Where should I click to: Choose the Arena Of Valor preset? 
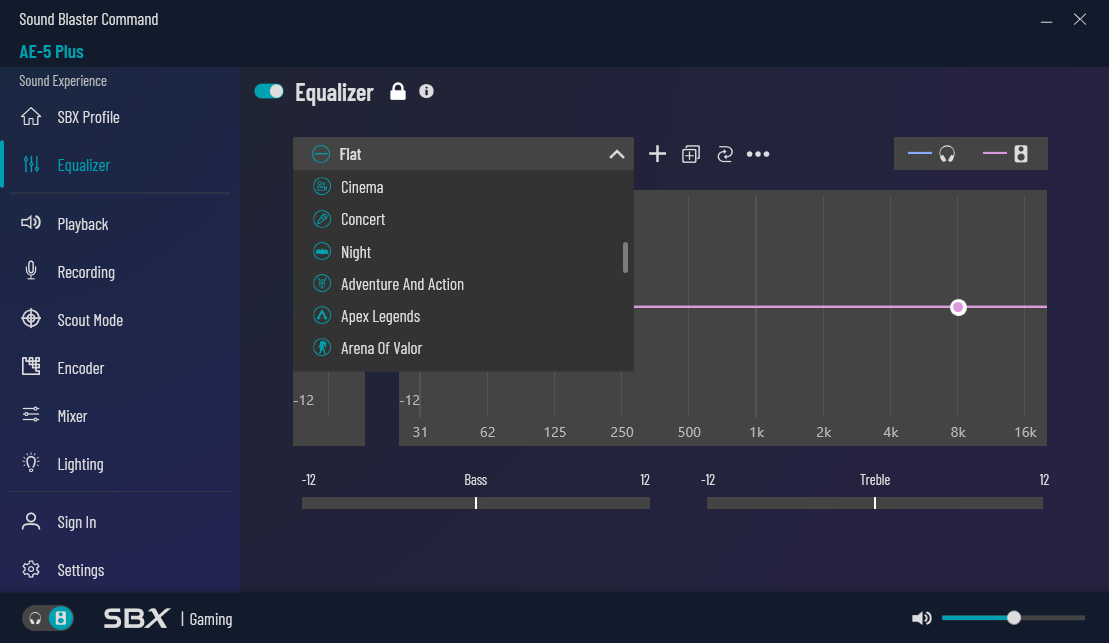pos(463,347)
